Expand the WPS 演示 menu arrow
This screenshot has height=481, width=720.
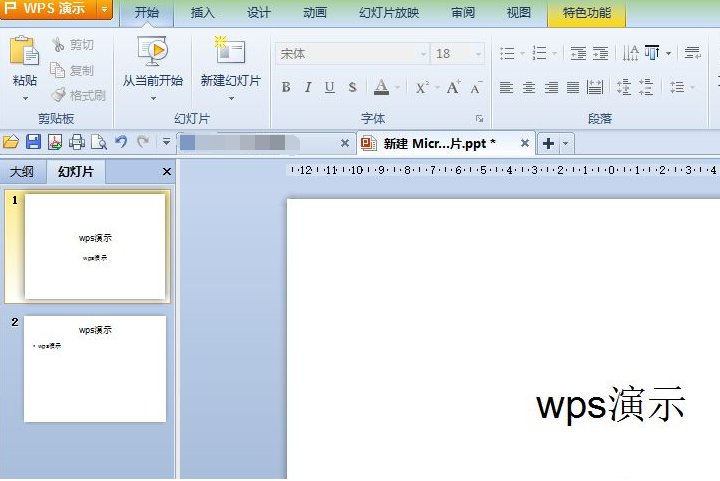105,8
